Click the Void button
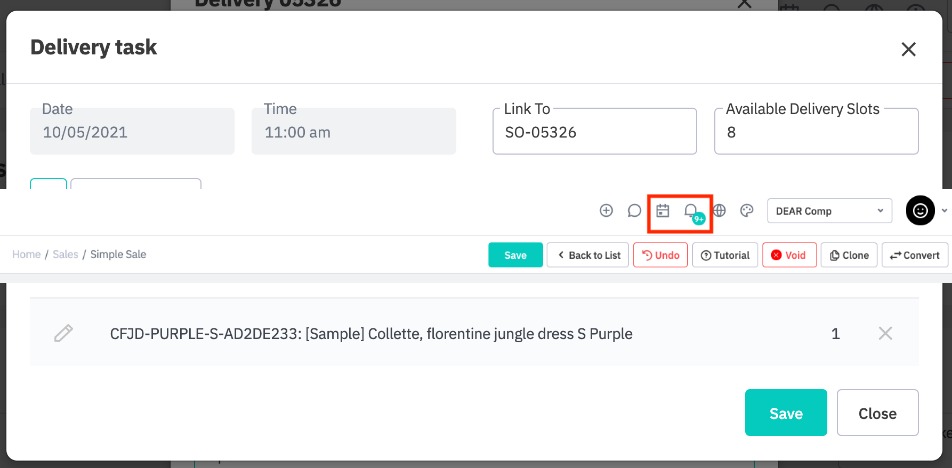952x468 pixels. (789, 255)
